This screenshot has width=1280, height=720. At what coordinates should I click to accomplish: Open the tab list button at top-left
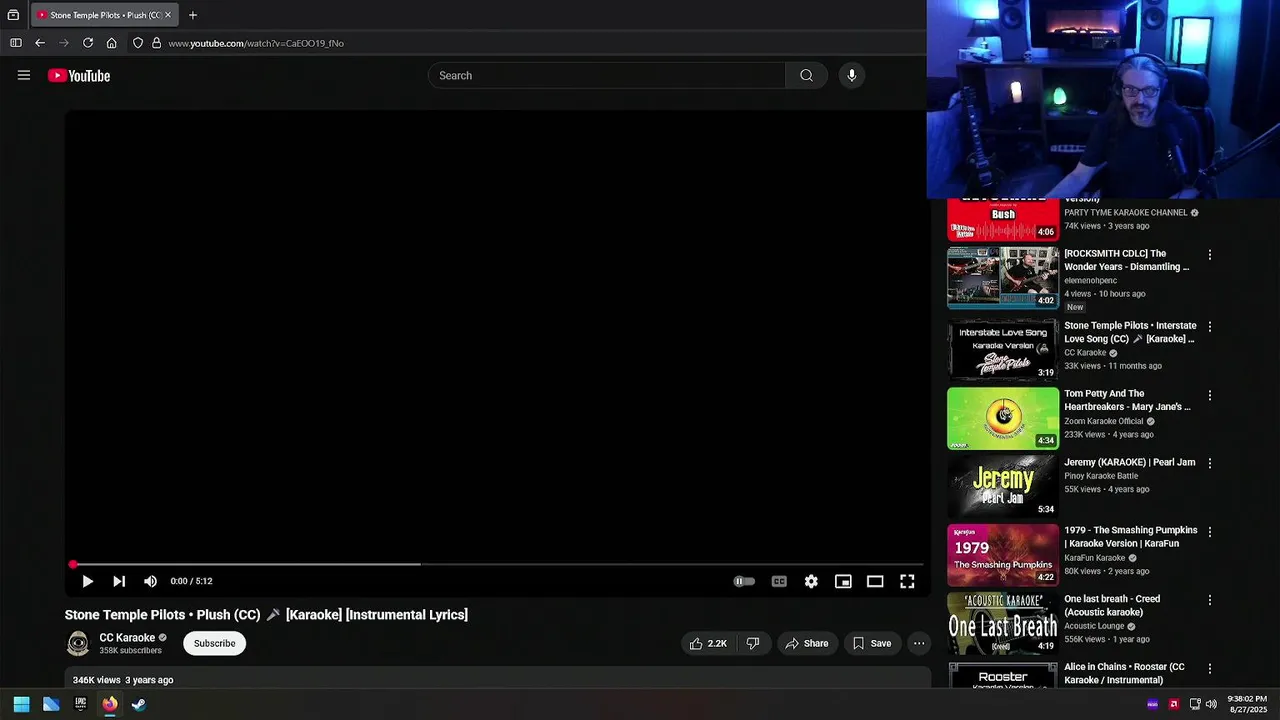pos(13,15)
